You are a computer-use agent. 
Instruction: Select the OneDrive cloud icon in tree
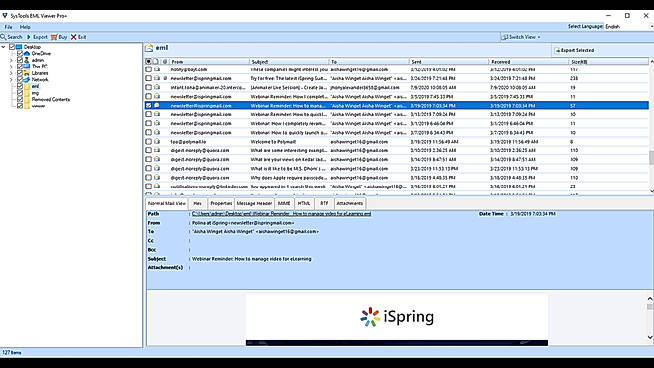point(27,53)
